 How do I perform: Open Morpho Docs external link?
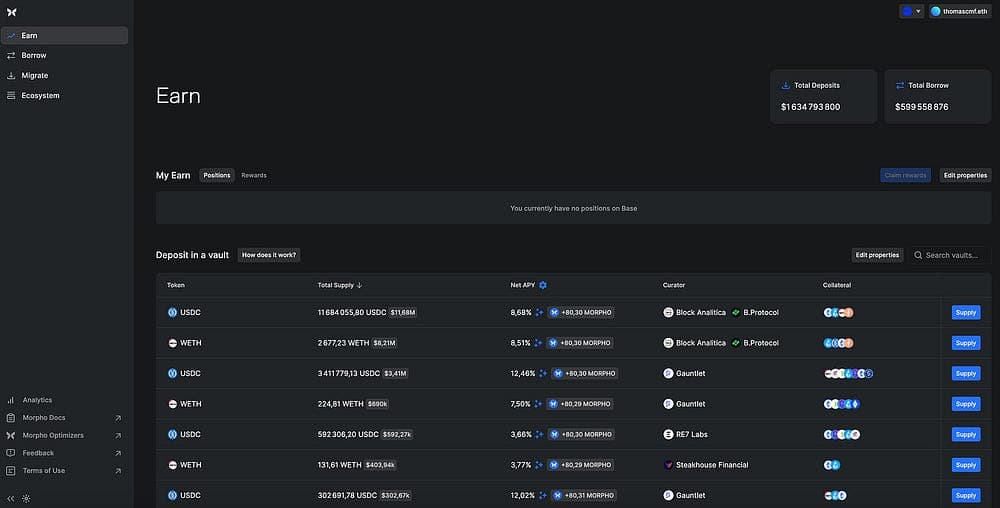point(64,417)
